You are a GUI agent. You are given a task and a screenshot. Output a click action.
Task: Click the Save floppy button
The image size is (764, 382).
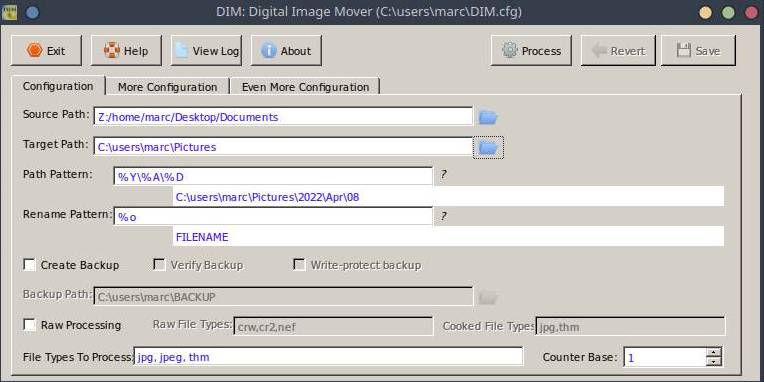coord(698,50)
